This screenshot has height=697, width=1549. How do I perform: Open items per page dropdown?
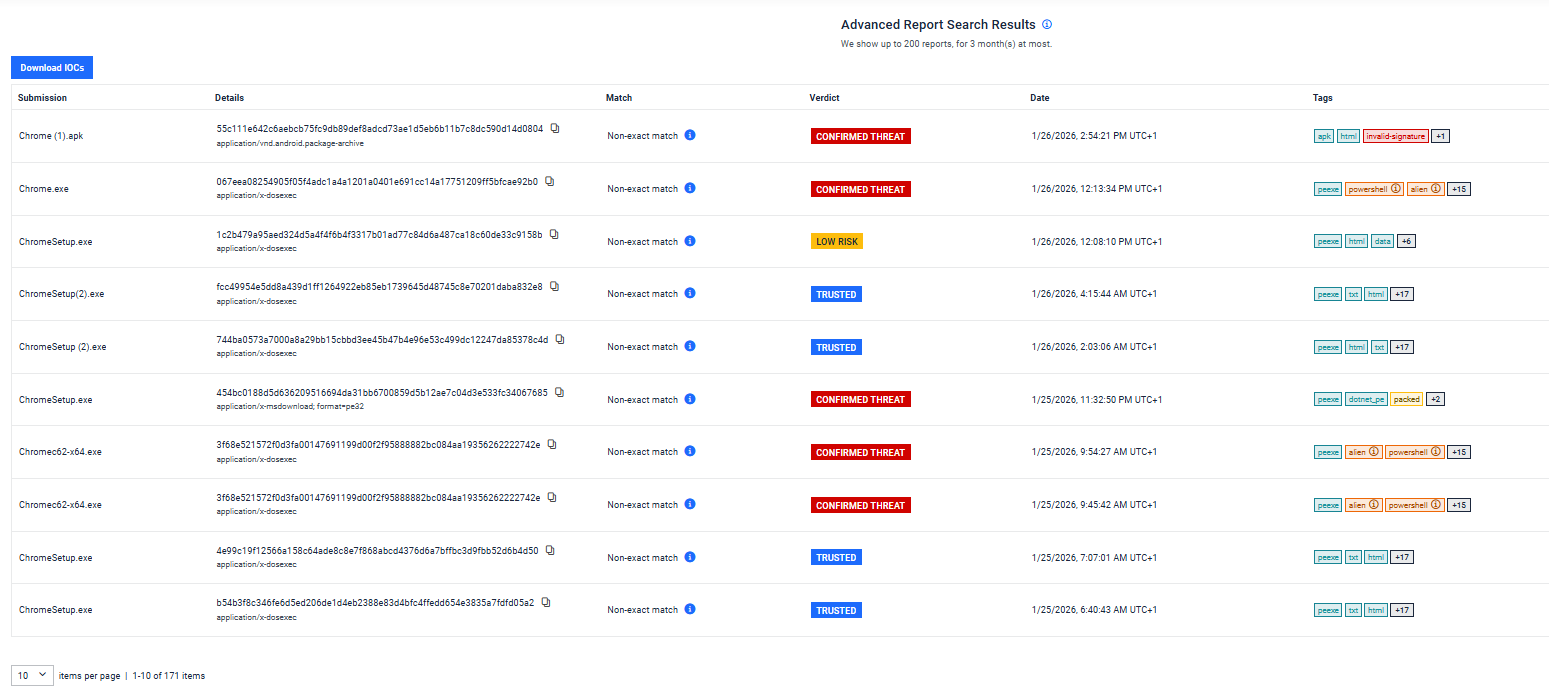(x=32, y=675)
